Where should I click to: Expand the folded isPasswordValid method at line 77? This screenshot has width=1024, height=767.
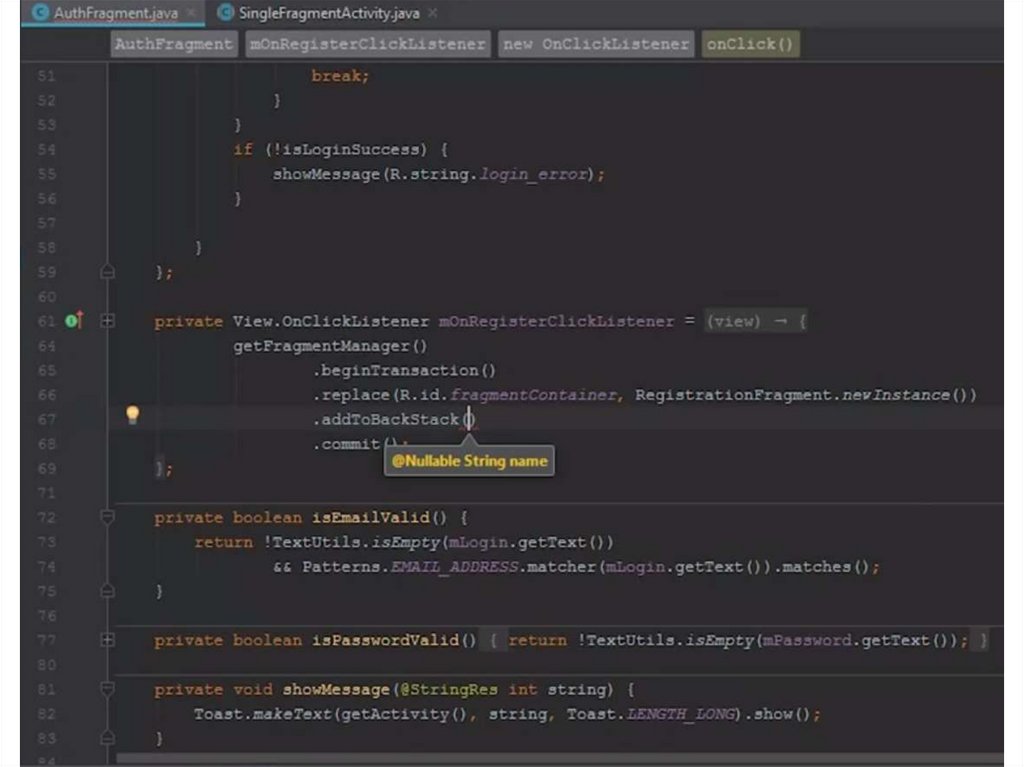tap(108, 640)
